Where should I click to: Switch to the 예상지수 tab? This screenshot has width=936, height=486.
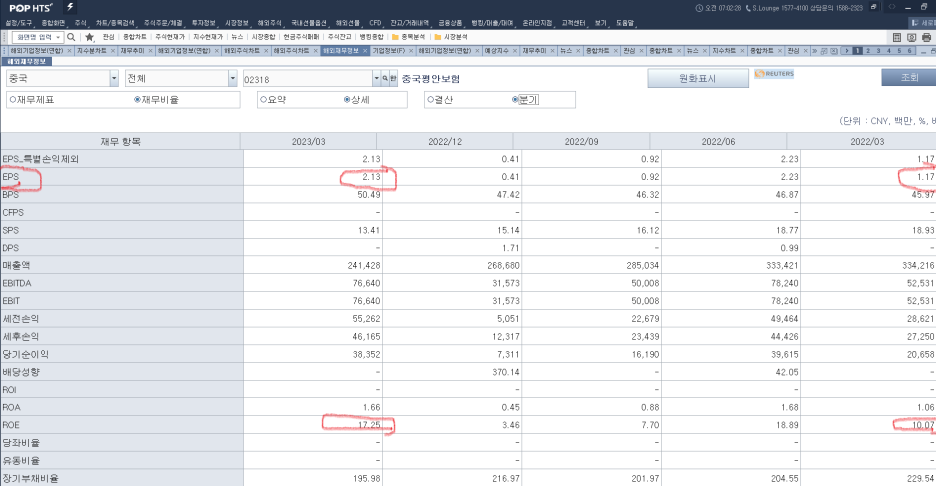496,51
